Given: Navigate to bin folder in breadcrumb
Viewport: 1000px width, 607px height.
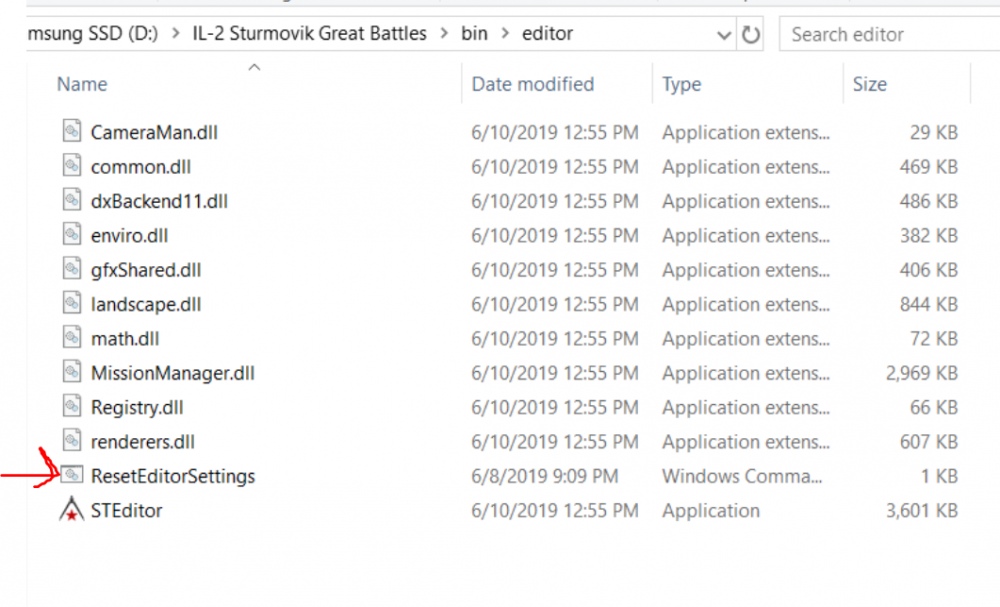Looking at the screenshot, I should point(474,34).
